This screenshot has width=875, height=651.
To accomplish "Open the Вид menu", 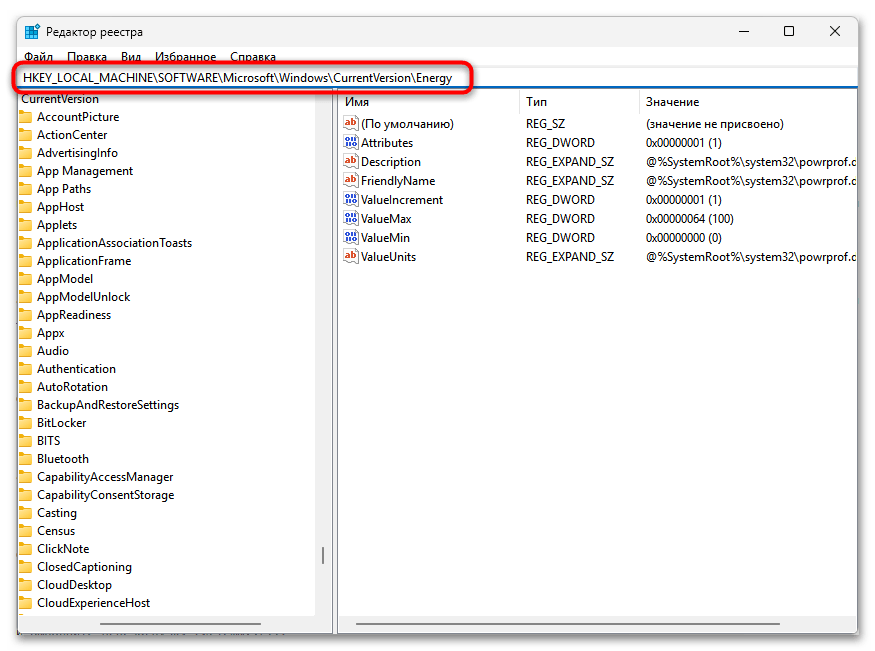I will pyautogui.click(x=131, y=57).
